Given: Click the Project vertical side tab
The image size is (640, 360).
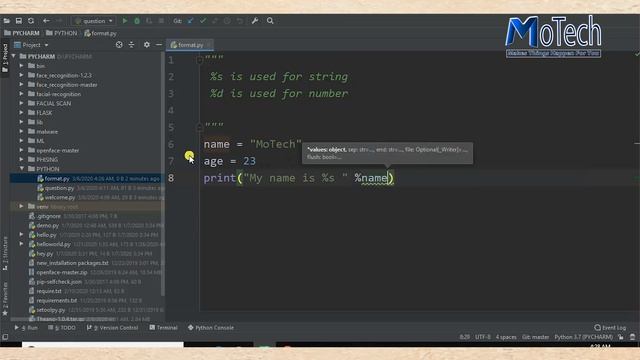Looking at the screenshot, I should (5, 58).
